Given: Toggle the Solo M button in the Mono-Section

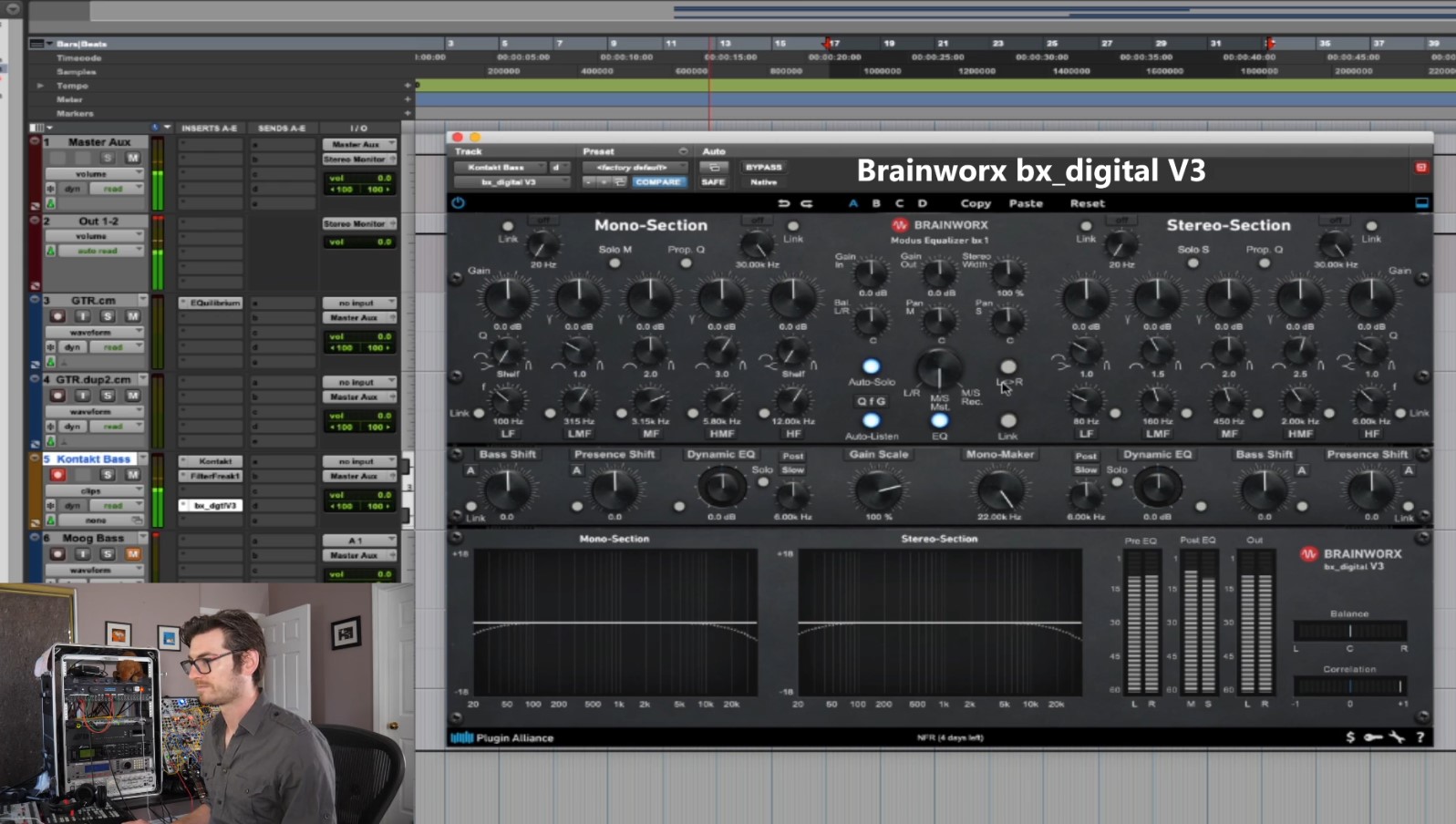Looking at the screenshot, I should click(614, 263).
